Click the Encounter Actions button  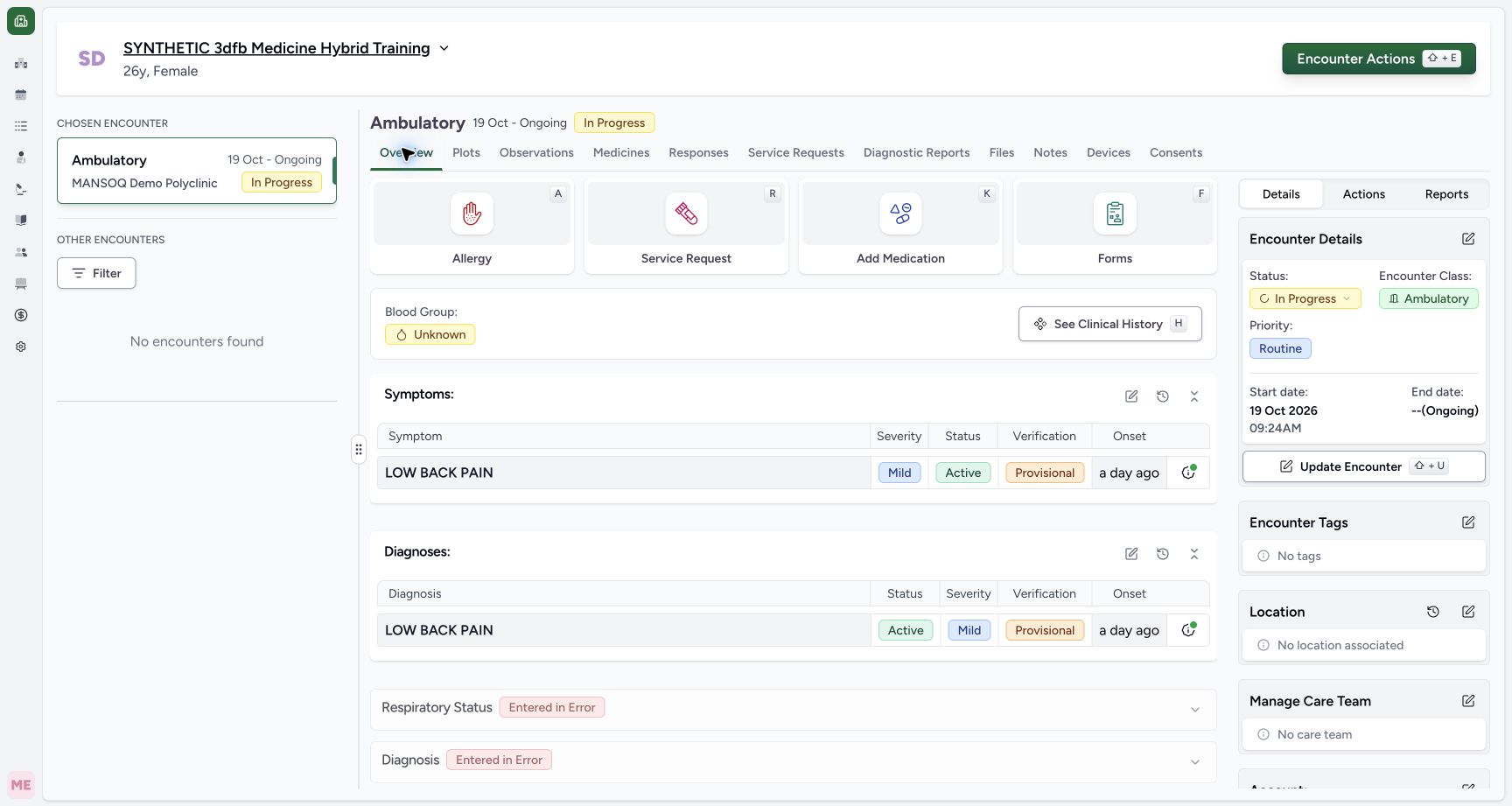[x=1379, y=59]
